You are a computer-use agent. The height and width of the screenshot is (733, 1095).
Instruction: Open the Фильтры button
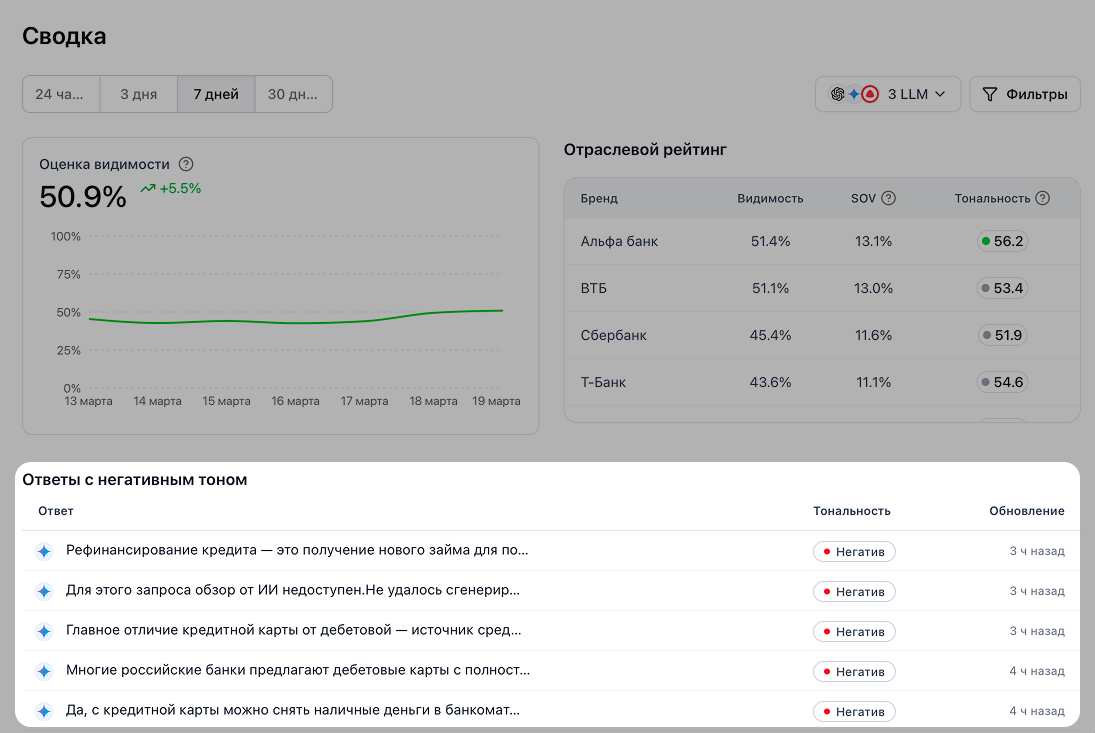pyautogui.click(x=1025, y=95)
